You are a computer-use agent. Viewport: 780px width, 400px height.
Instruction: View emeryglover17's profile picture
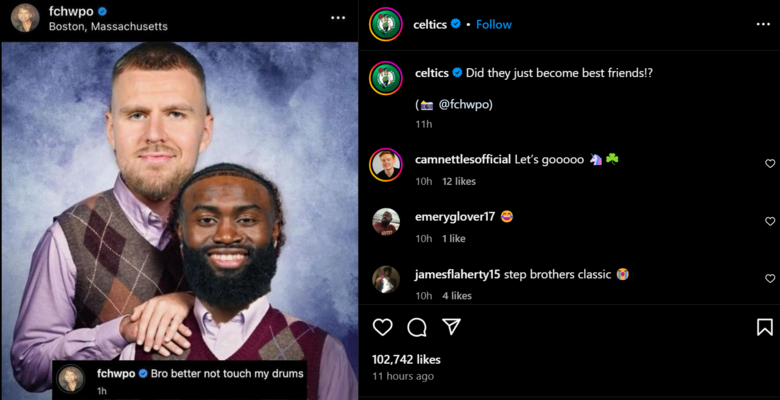386,222
